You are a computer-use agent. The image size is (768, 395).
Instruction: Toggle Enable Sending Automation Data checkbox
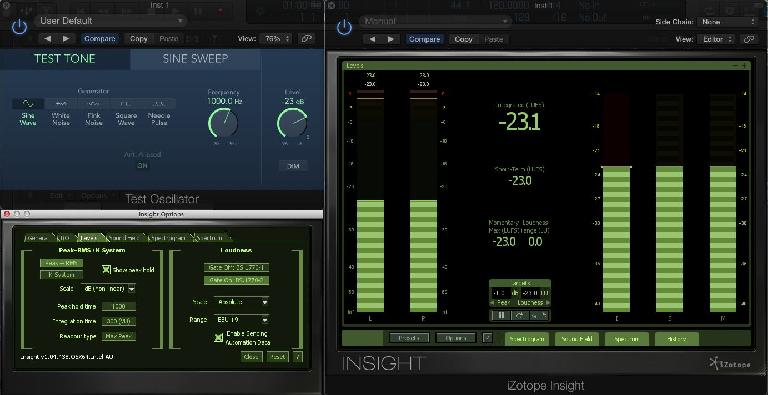click(x=219, y=338)
